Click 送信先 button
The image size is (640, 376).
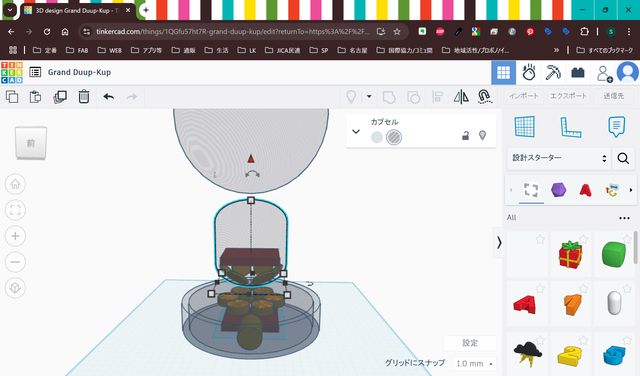coord(613,96)
